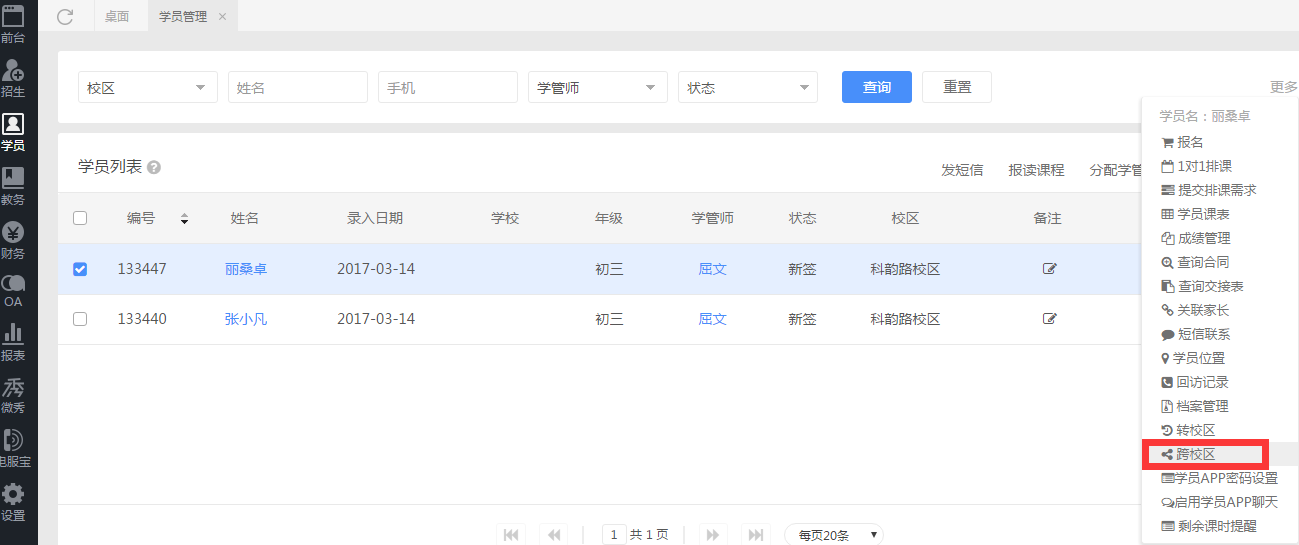Open the 前台 front desk sidebar icon
This screenshot has height=545, width=1299.
13,22
